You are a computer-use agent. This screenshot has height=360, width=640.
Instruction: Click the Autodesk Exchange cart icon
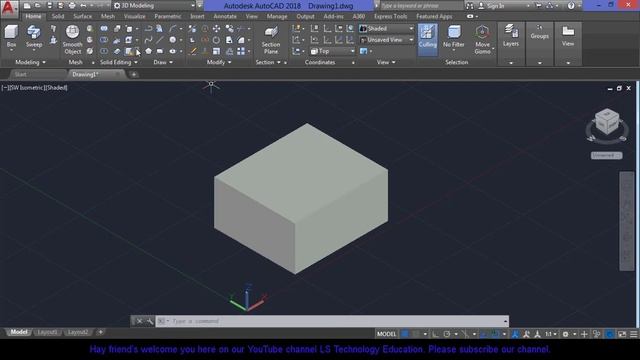[x=538, y=6]
